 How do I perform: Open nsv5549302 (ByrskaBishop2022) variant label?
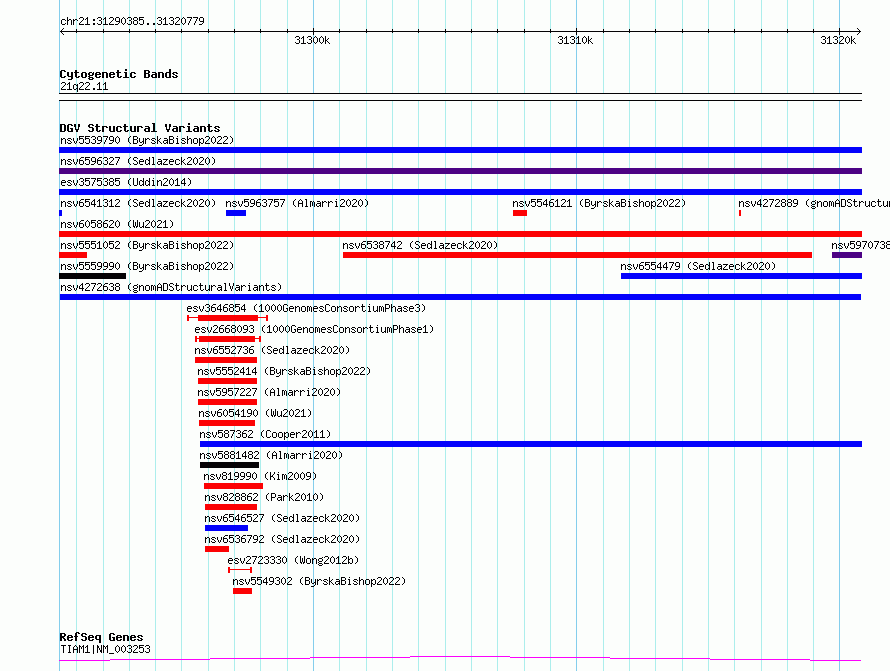click(x=319, y=581)
